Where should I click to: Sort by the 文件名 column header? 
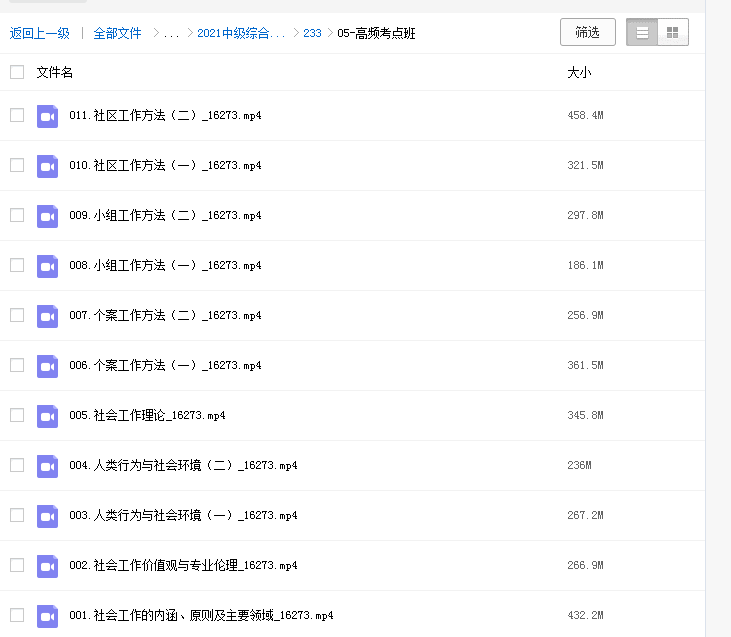tap(55, 72)
